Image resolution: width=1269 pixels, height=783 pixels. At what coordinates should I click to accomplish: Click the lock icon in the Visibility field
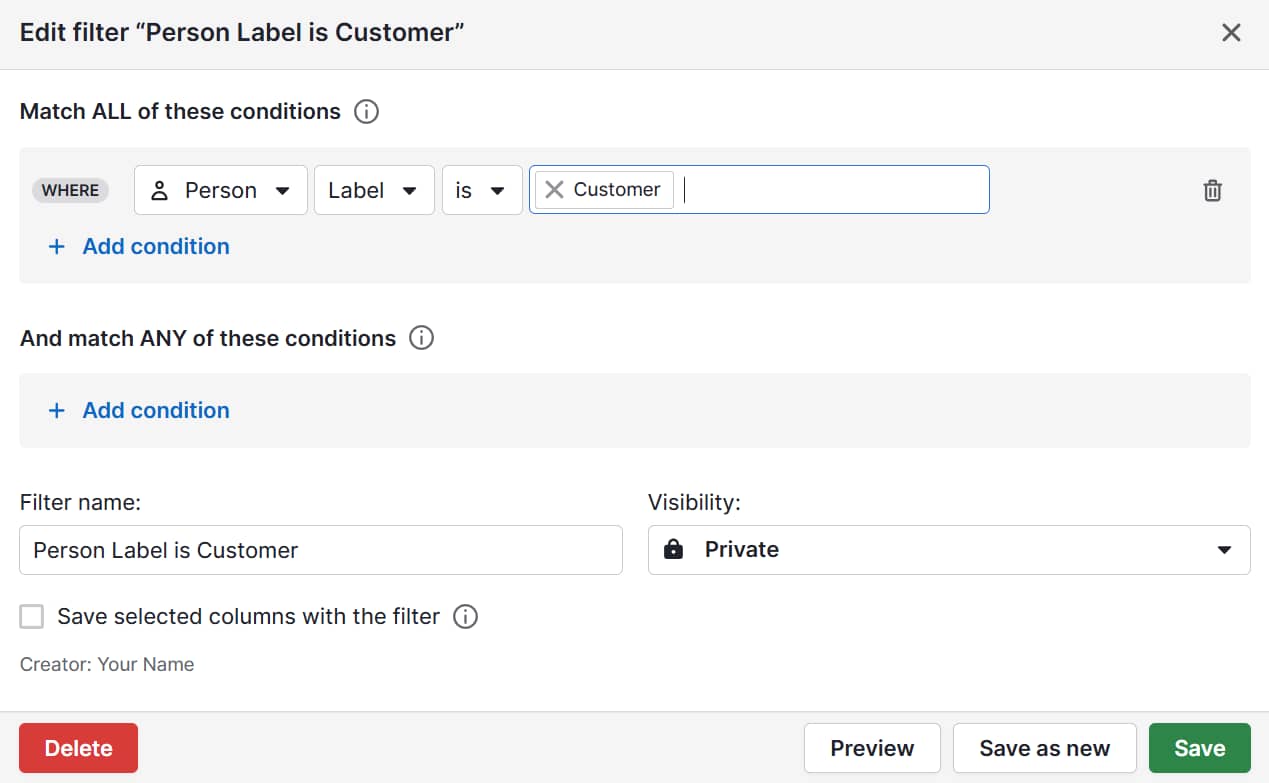click(x=672, y=549)
